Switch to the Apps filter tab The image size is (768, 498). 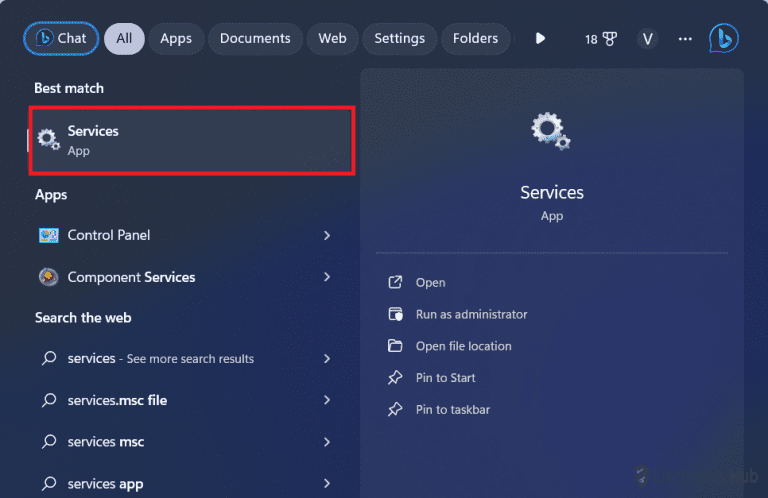coord(176,39)
